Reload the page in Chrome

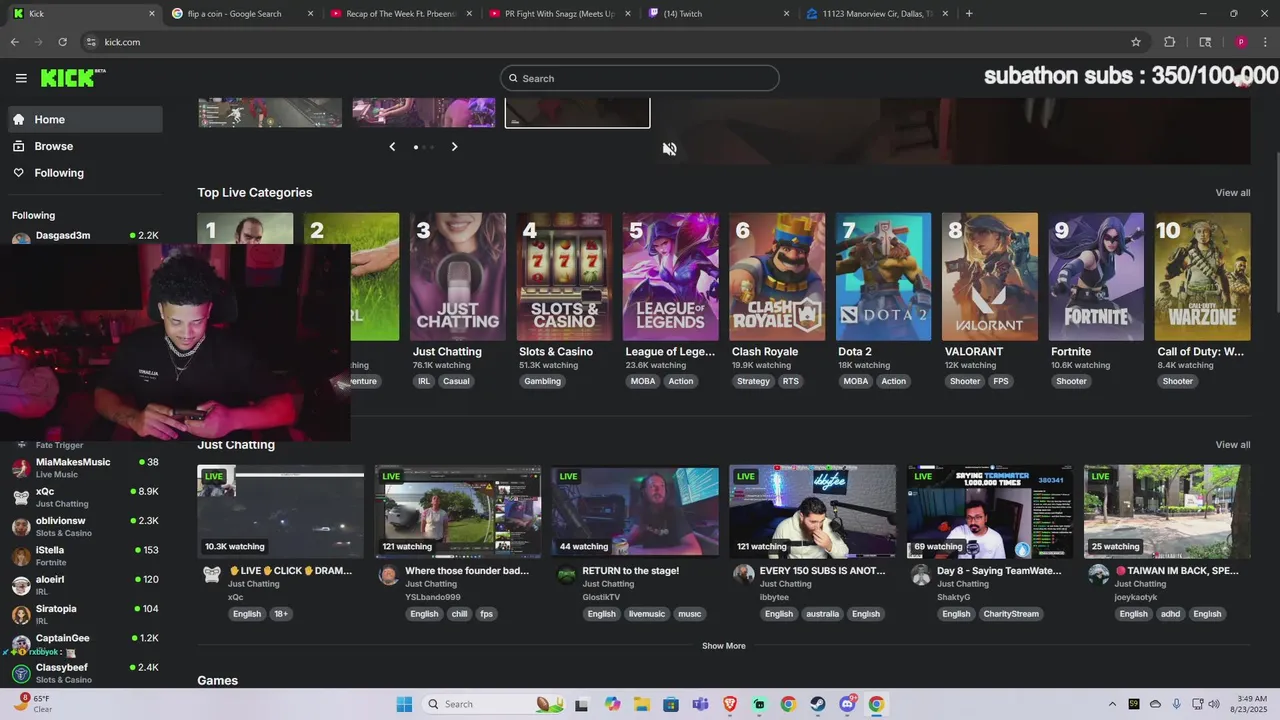[x=62, y=42]
